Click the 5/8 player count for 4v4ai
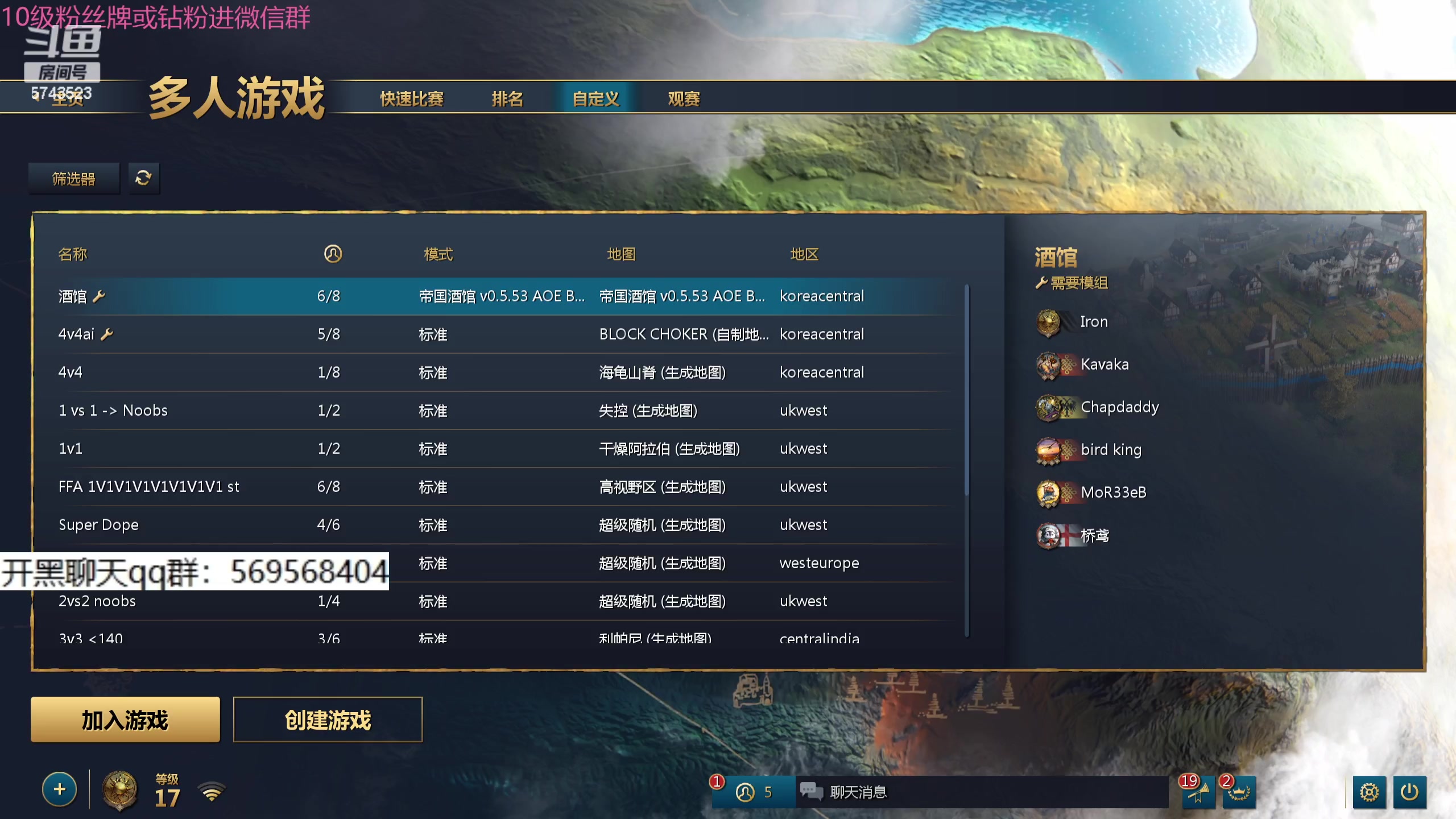 pyautogui.click(x=329, y=334)
